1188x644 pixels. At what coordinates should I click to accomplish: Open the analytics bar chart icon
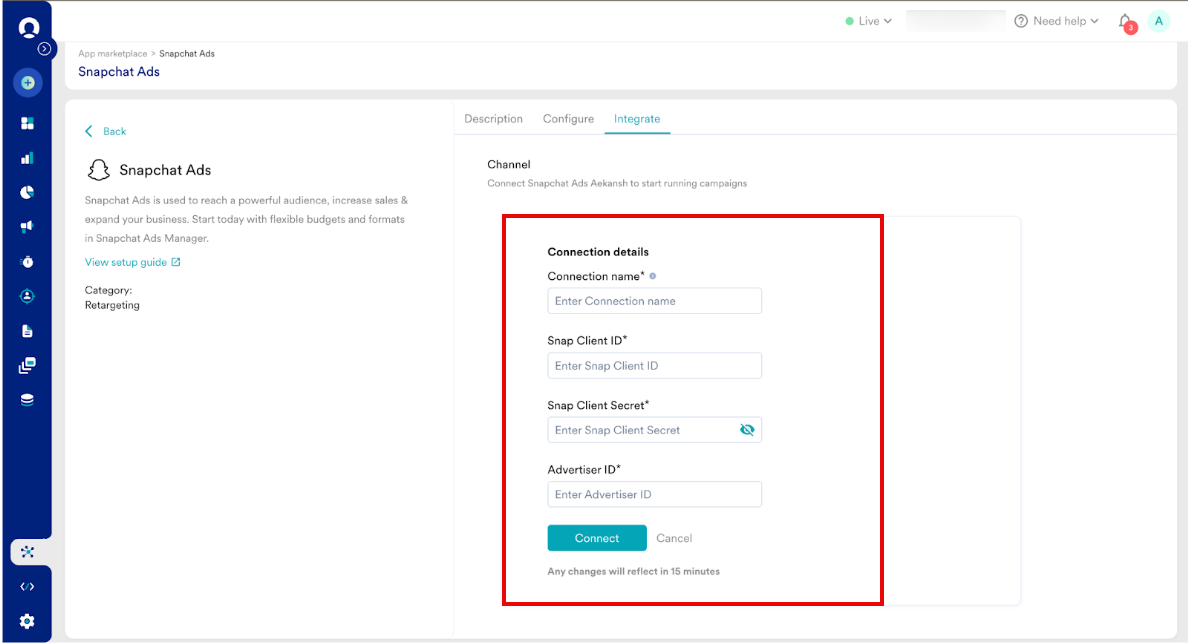click(28, 157)
